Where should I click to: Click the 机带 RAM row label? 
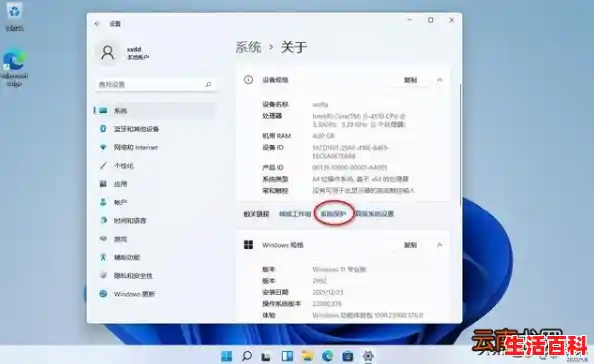click(277, 136)
